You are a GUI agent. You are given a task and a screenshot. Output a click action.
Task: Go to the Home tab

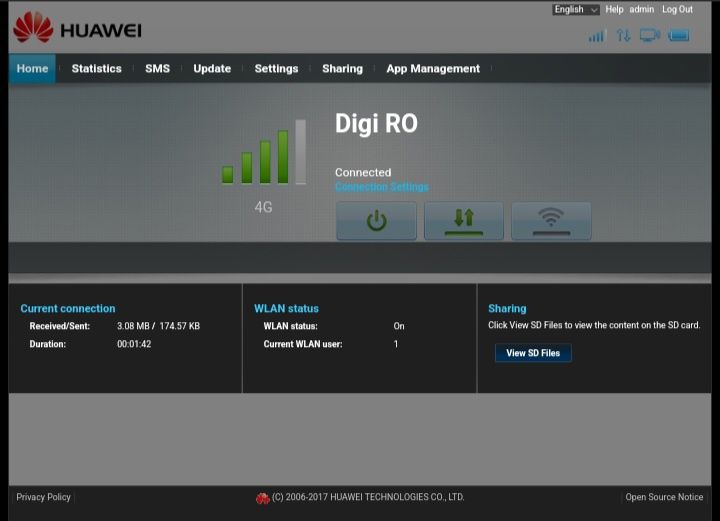click(x=32, y=68)
